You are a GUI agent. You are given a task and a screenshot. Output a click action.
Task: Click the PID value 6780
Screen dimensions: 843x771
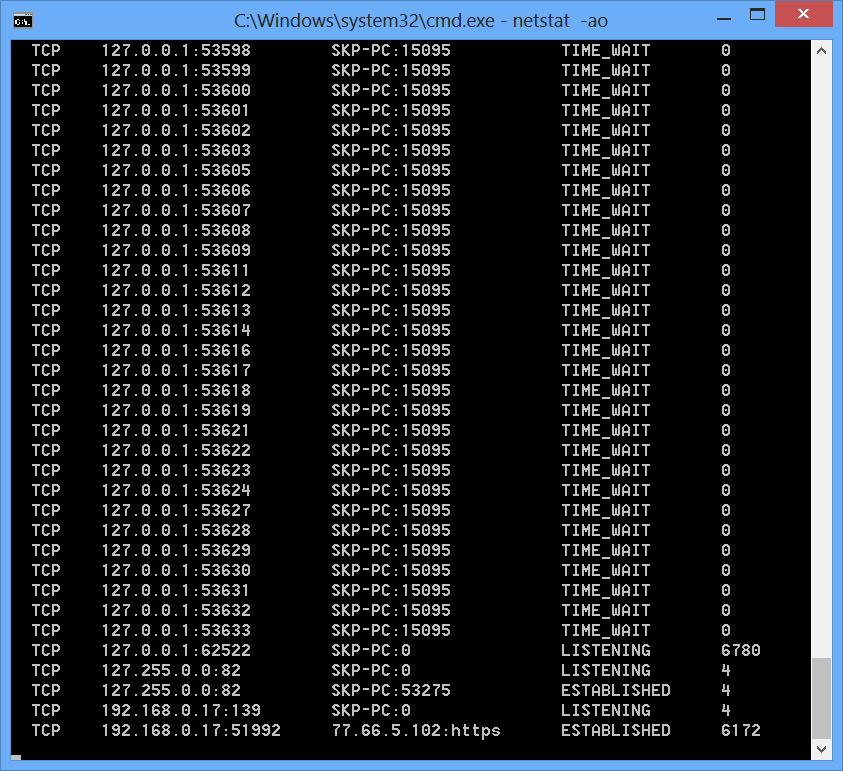point(740,651)
